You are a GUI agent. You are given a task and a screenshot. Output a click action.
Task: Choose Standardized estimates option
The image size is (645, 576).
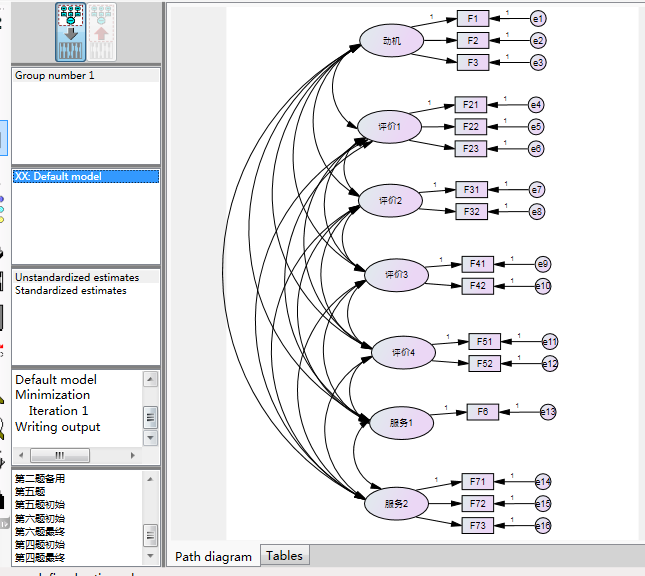coord(71,290)
